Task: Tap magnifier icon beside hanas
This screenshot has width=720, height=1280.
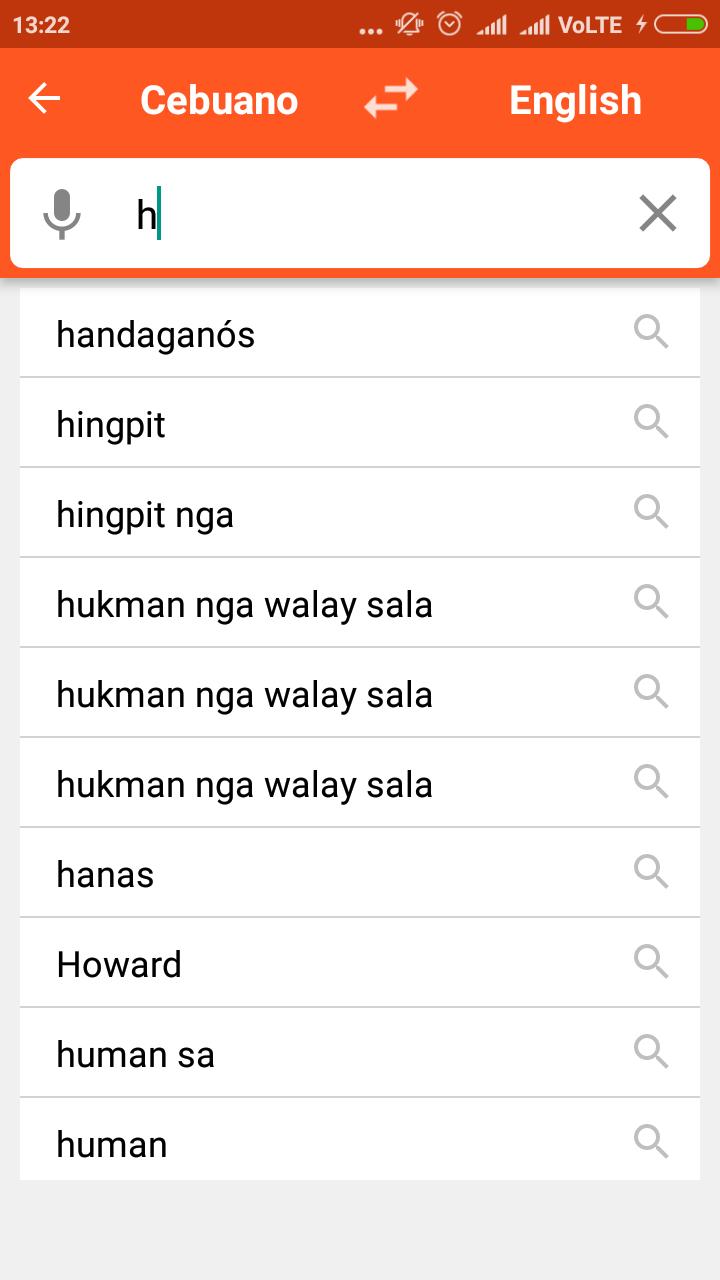Action: 651,872
